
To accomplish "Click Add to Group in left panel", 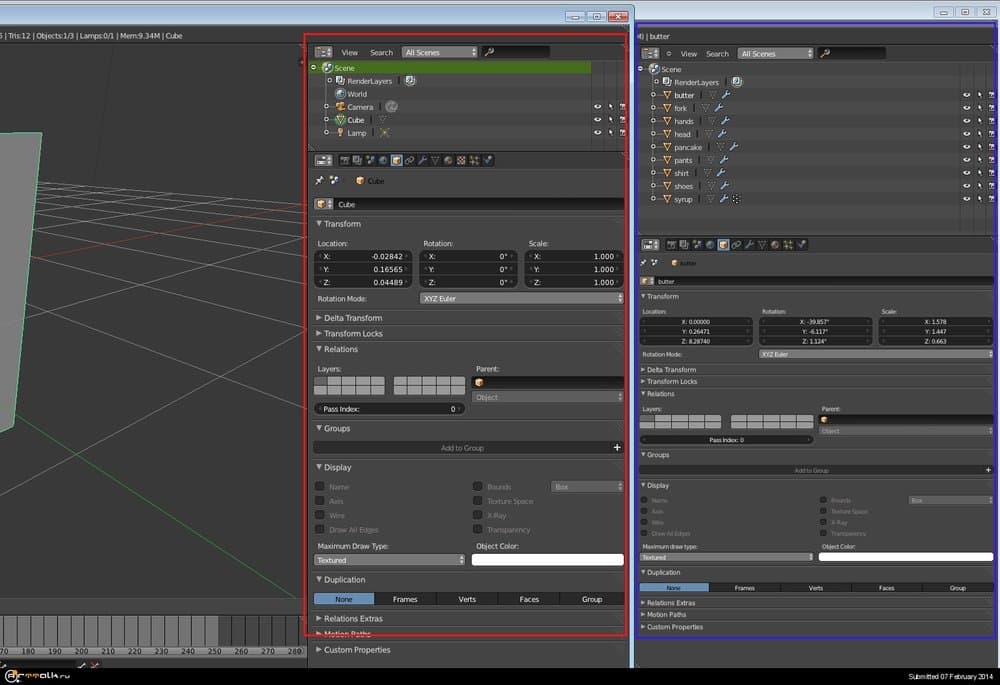I will coord(462,448).
